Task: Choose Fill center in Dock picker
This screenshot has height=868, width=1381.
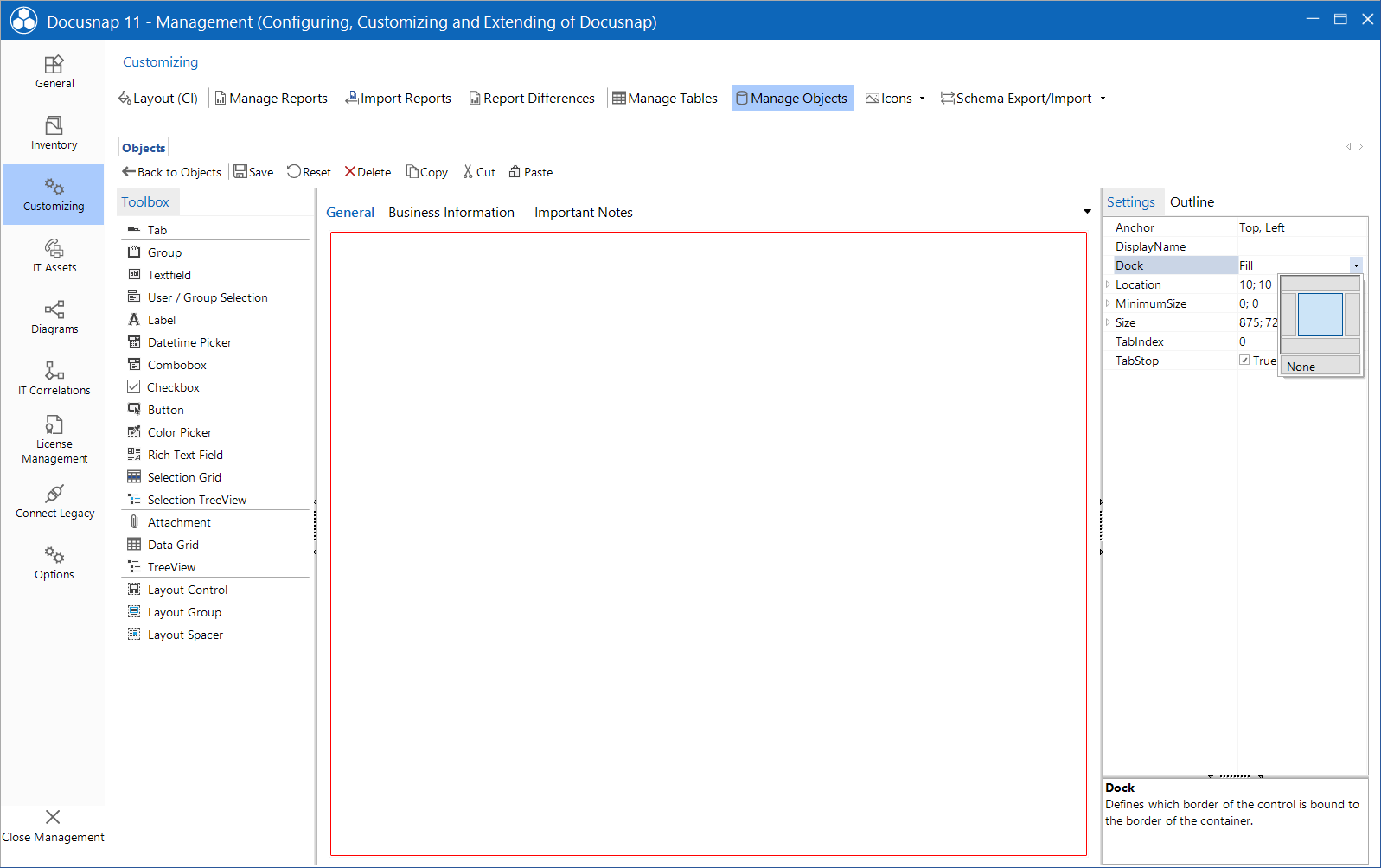Action: click(1320, 315)
